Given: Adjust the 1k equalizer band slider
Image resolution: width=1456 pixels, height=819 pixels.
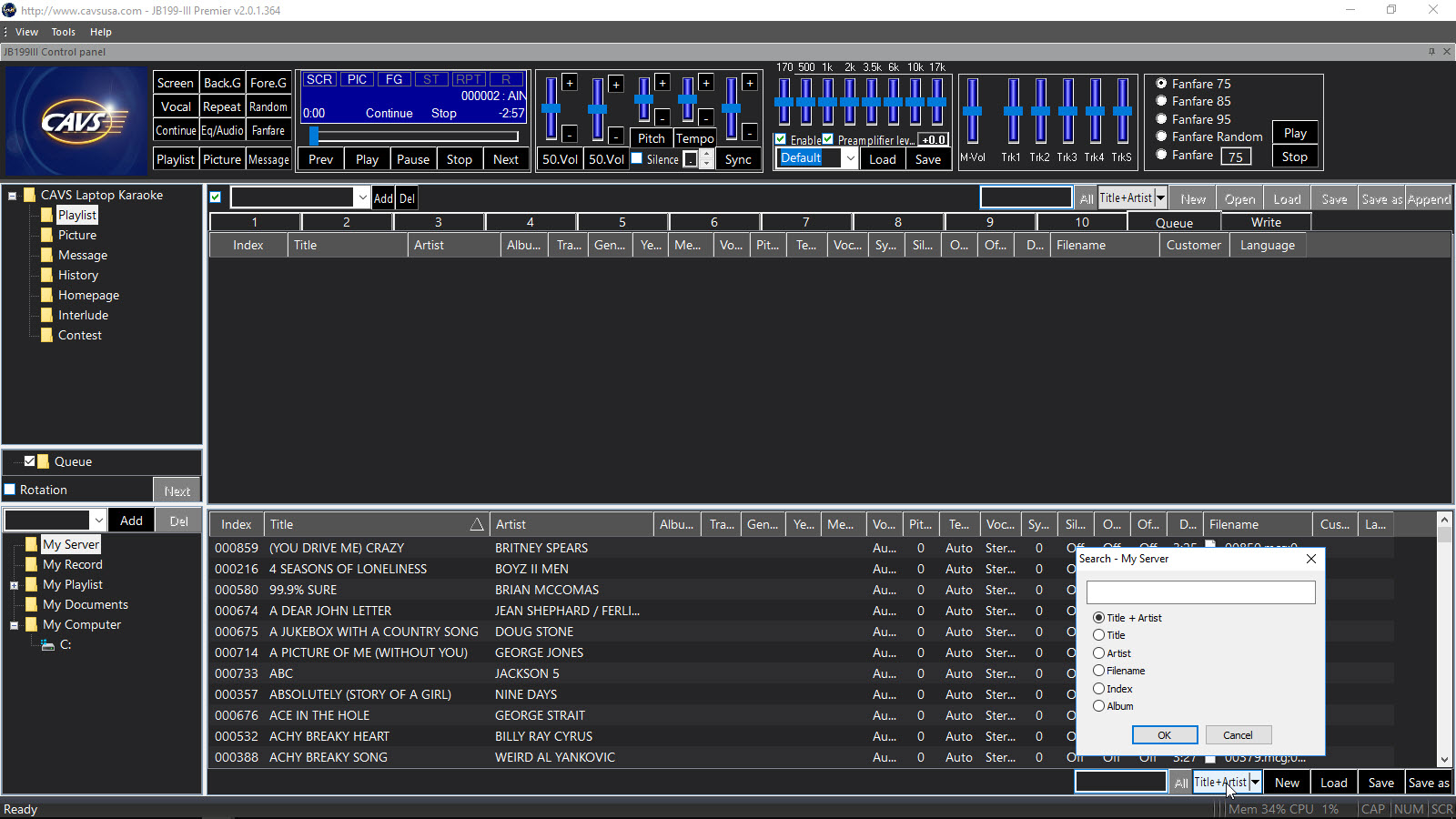Looking at the screenshot, I should coord(828,102).
